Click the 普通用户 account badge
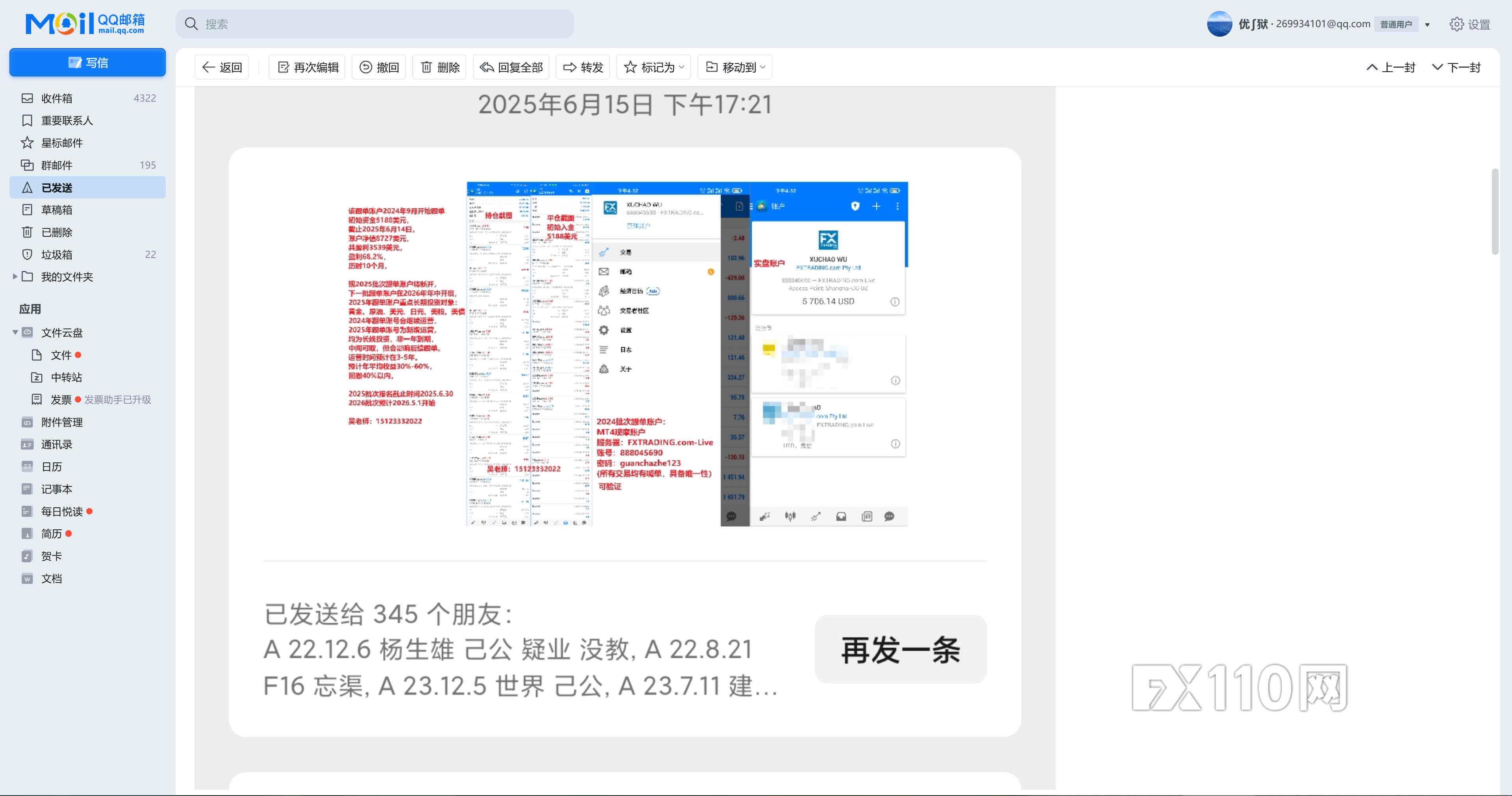The height and width of the screenshot is (796, 1512). pos(1396,24)
